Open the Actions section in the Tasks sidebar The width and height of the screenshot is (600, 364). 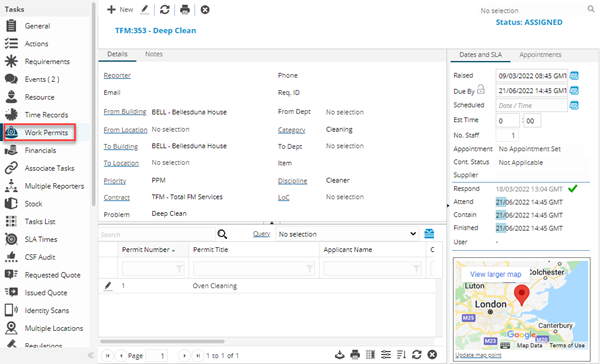pyautogui.click(x=36, y=44)
